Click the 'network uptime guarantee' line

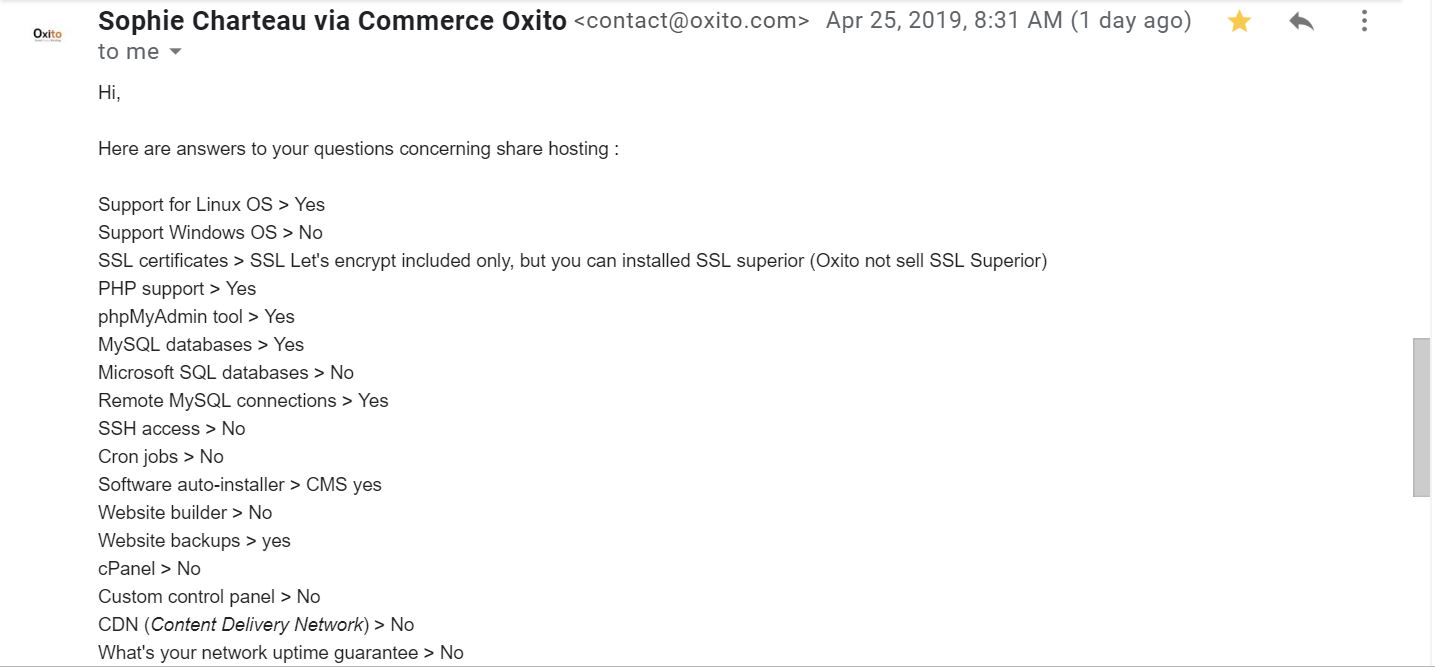tap(281, 653)
